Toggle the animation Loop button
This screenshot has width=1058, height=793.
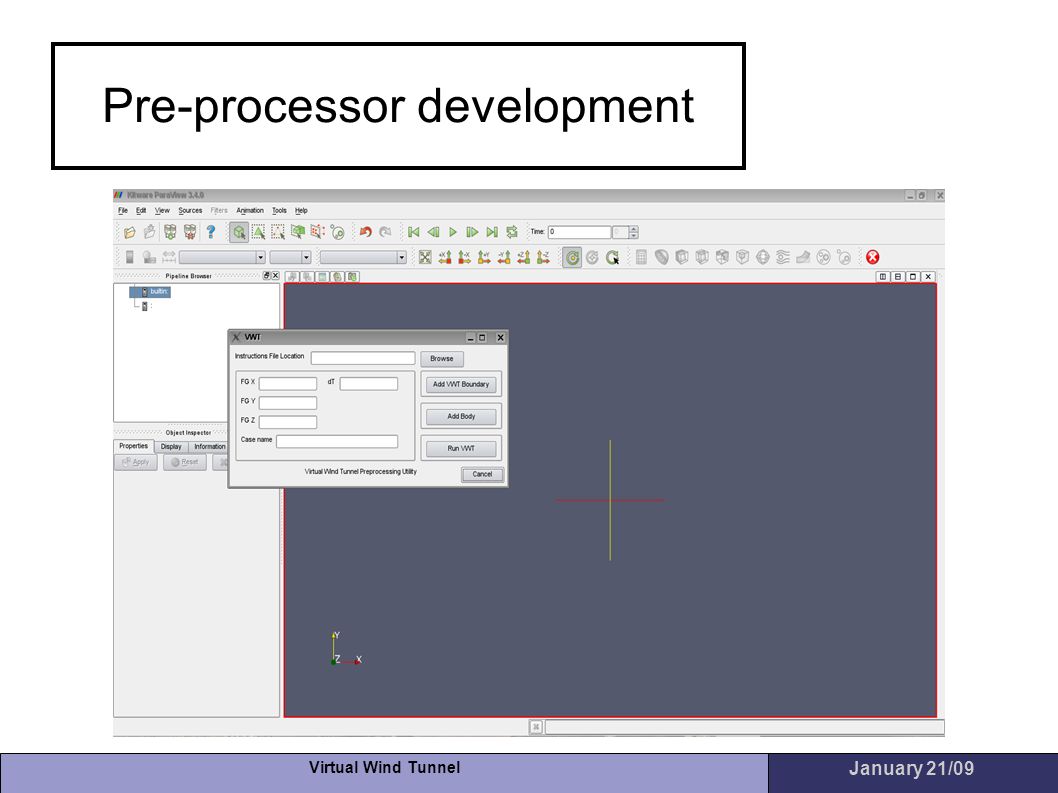point(512,232)
